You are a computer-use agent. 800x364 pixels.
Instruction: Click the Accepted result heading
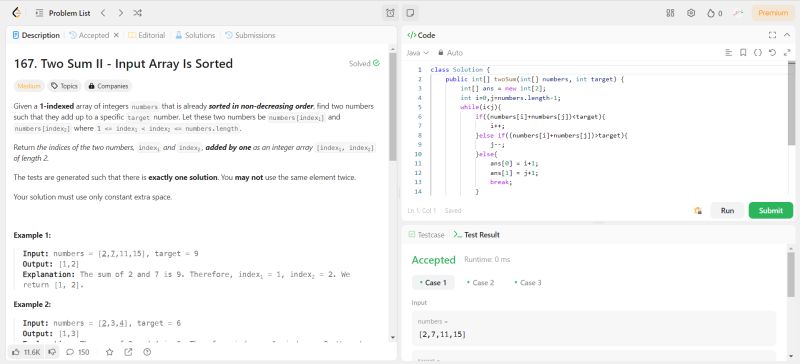click(x=434, y=260)
